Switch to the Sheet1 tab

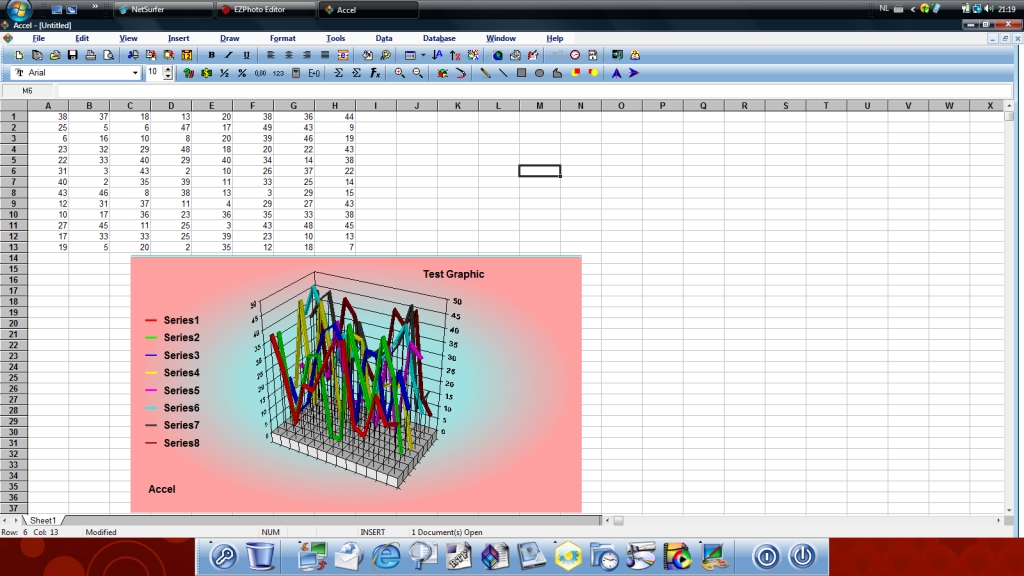42,520
